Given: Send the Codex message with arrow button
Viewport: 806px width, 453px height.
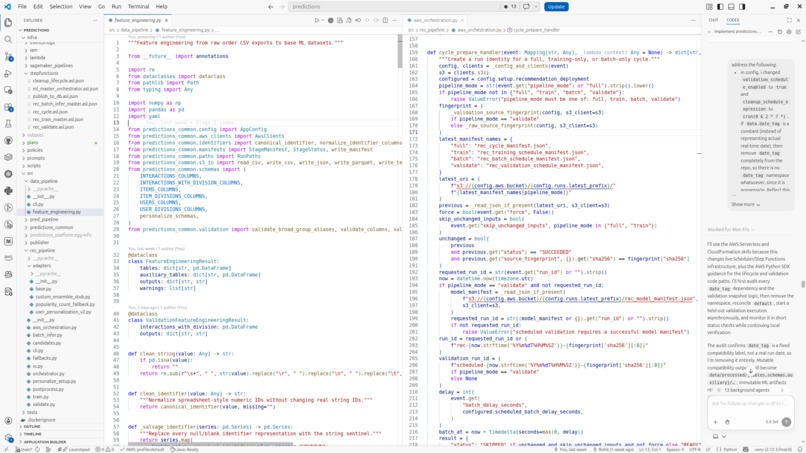Looking at the screenshot, I should pos(786,422).
